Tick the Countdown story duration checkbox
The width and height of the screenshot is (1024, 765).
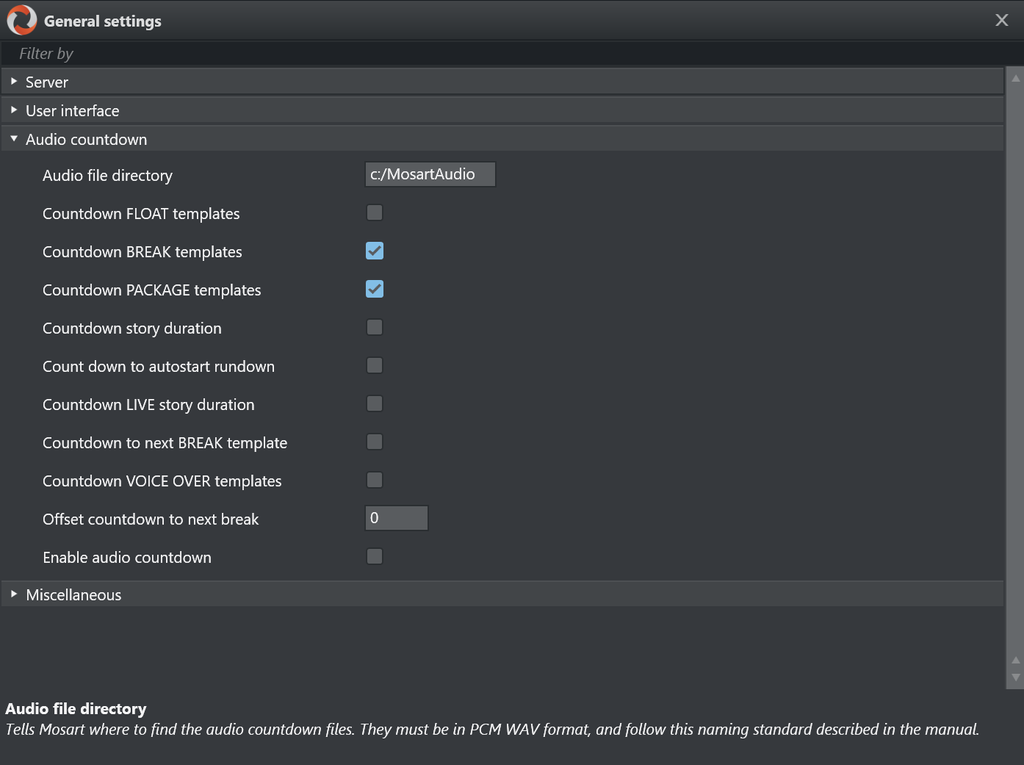click(x=374, y=327)
